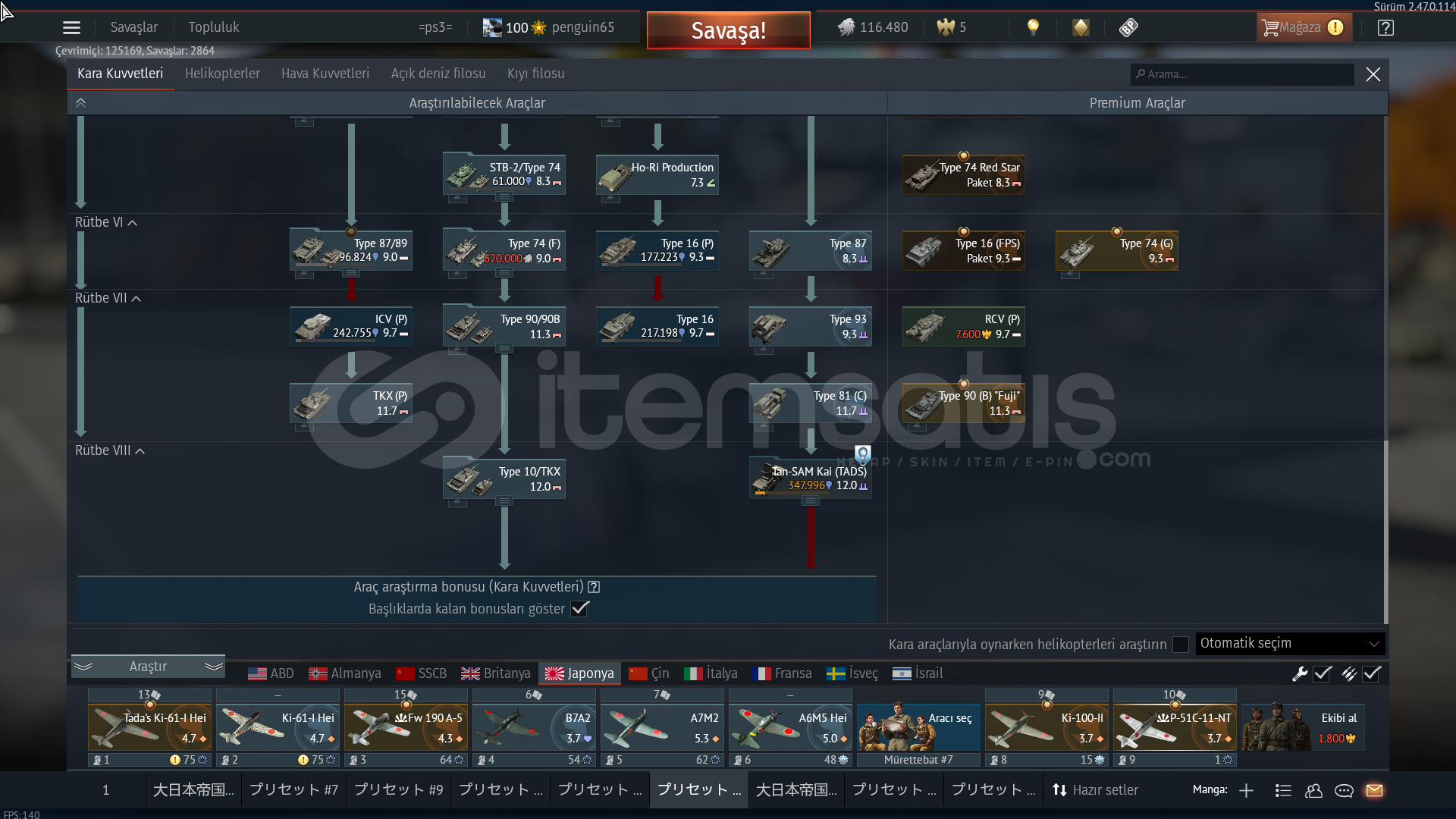1456x819 pixels.
Task: Expand the Tan-SAM Kai (TADS) group
Action: 811,500
